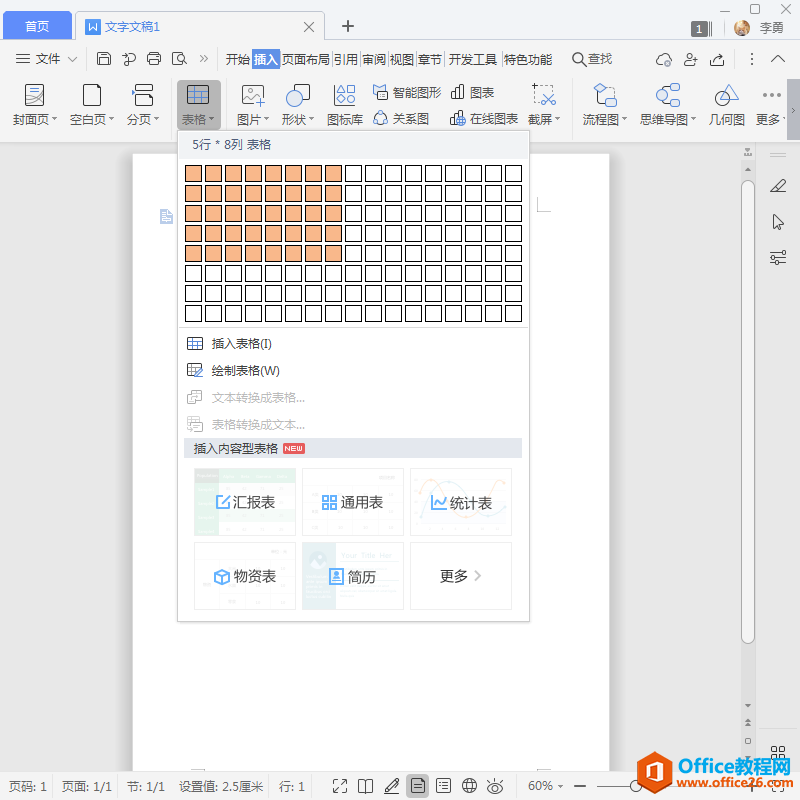Open a new tab with plus button
Screen dimensions: 800x800
click(348, 26)
